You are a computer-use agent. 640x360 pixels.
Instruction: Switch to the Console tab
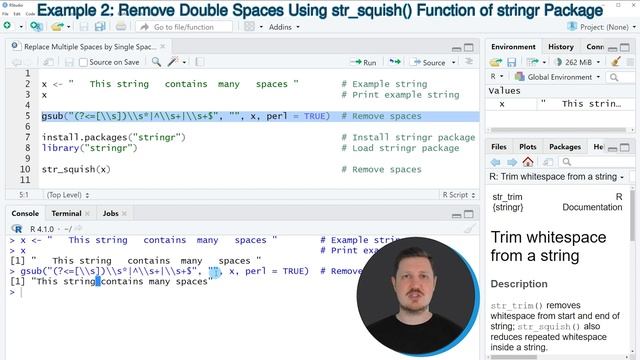click(25, 213)
